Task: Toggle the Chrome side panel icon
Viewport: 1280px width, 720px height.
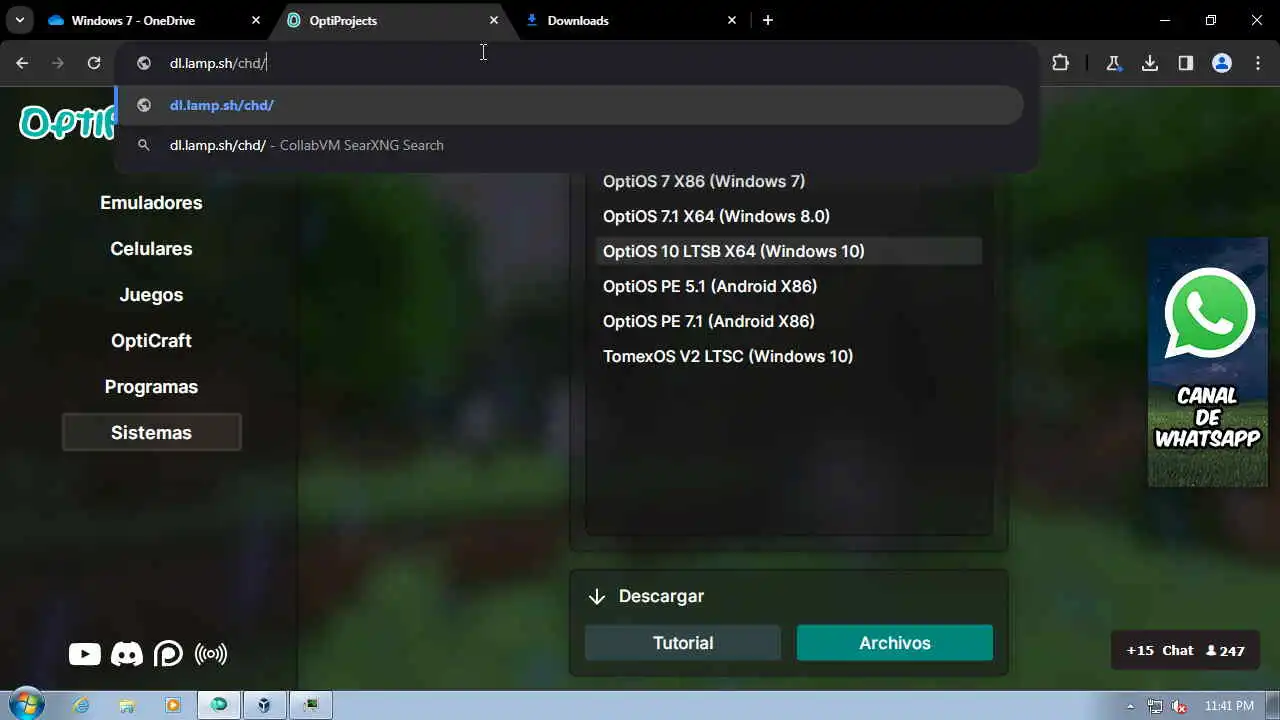Action: [x=1186, y=63]
